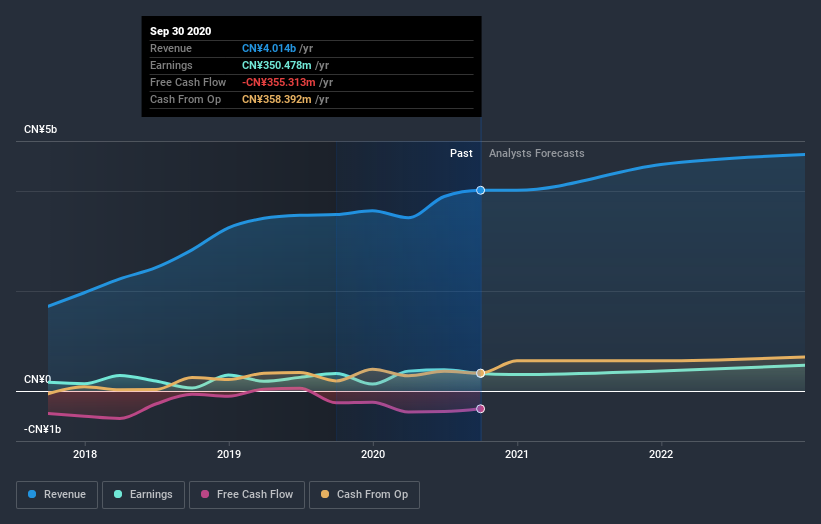Toggle the Earnings legend button
This screenshot has height=524, width=821.
click(x=143, y=495)
